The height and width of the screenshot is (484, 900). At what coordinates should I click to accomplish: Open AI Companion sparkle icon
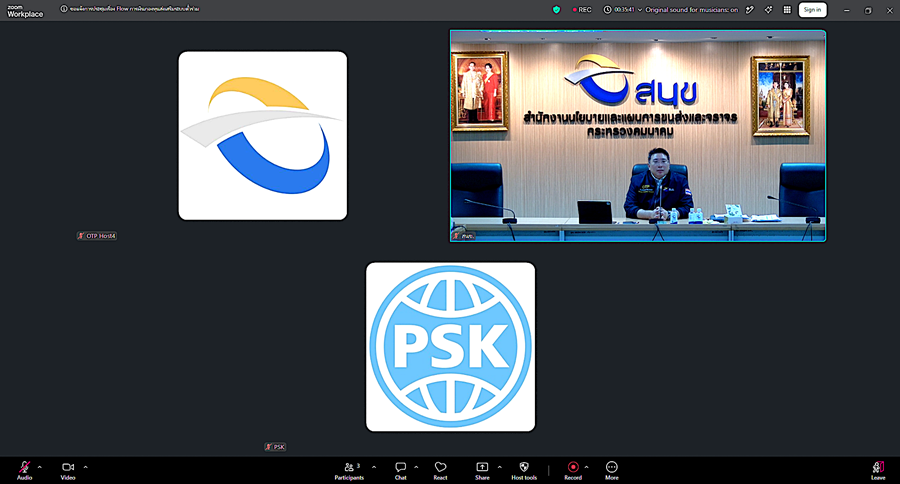click(x=768, y=10)
